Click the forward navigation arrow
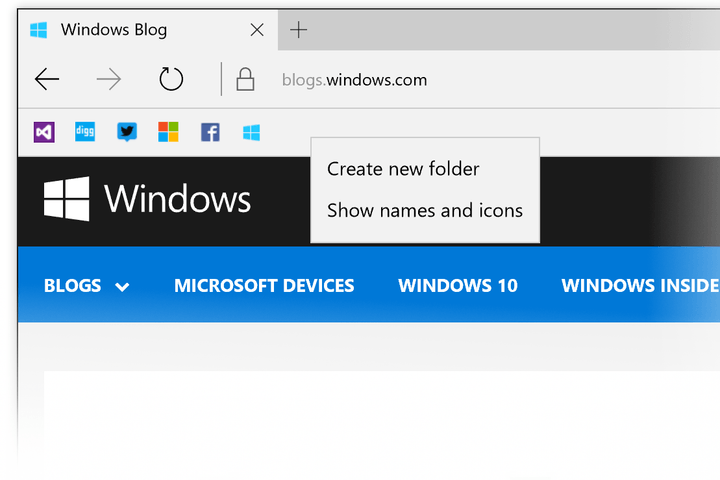Image resolution: width=720 pixels, height=480 pixels. 109,79
